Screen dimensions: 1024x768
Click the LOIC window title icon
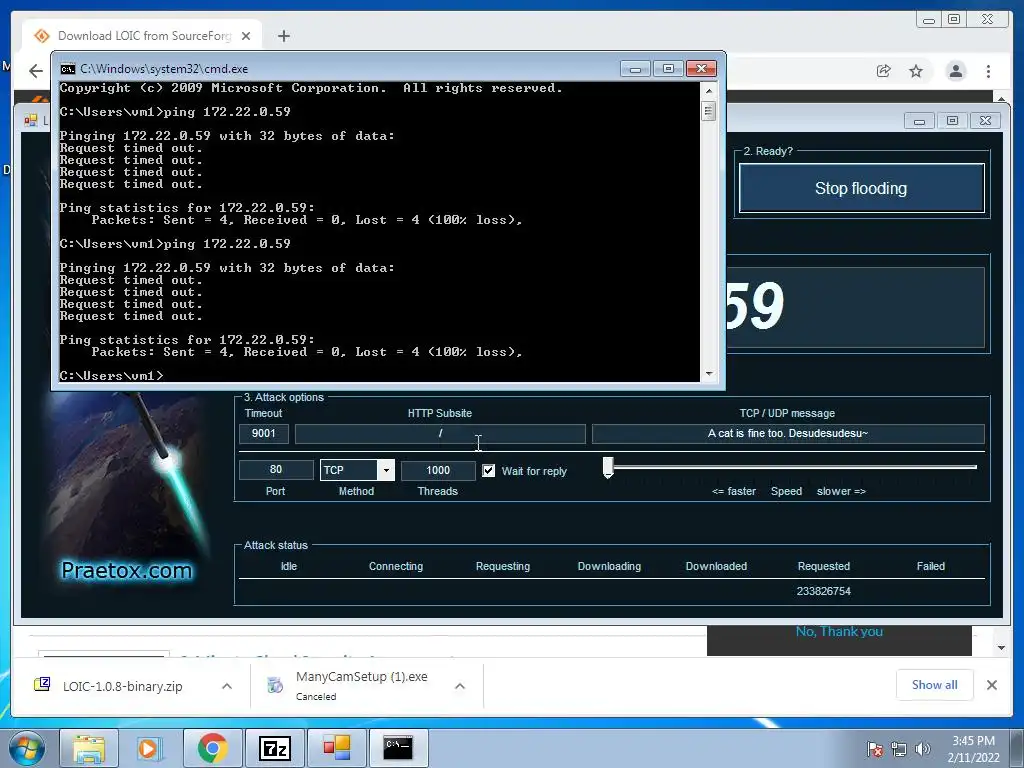coord(31,120)
